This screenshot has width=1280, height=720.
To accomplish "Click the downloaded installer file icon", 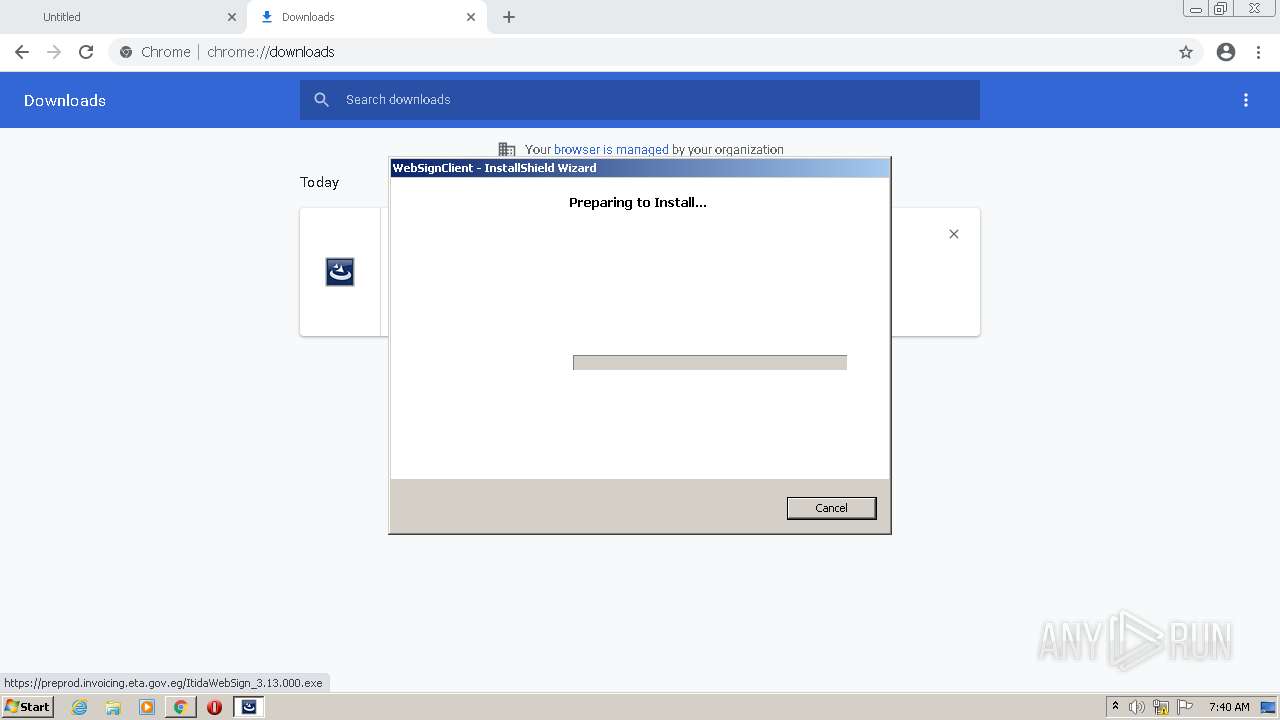I will [340, 272].
